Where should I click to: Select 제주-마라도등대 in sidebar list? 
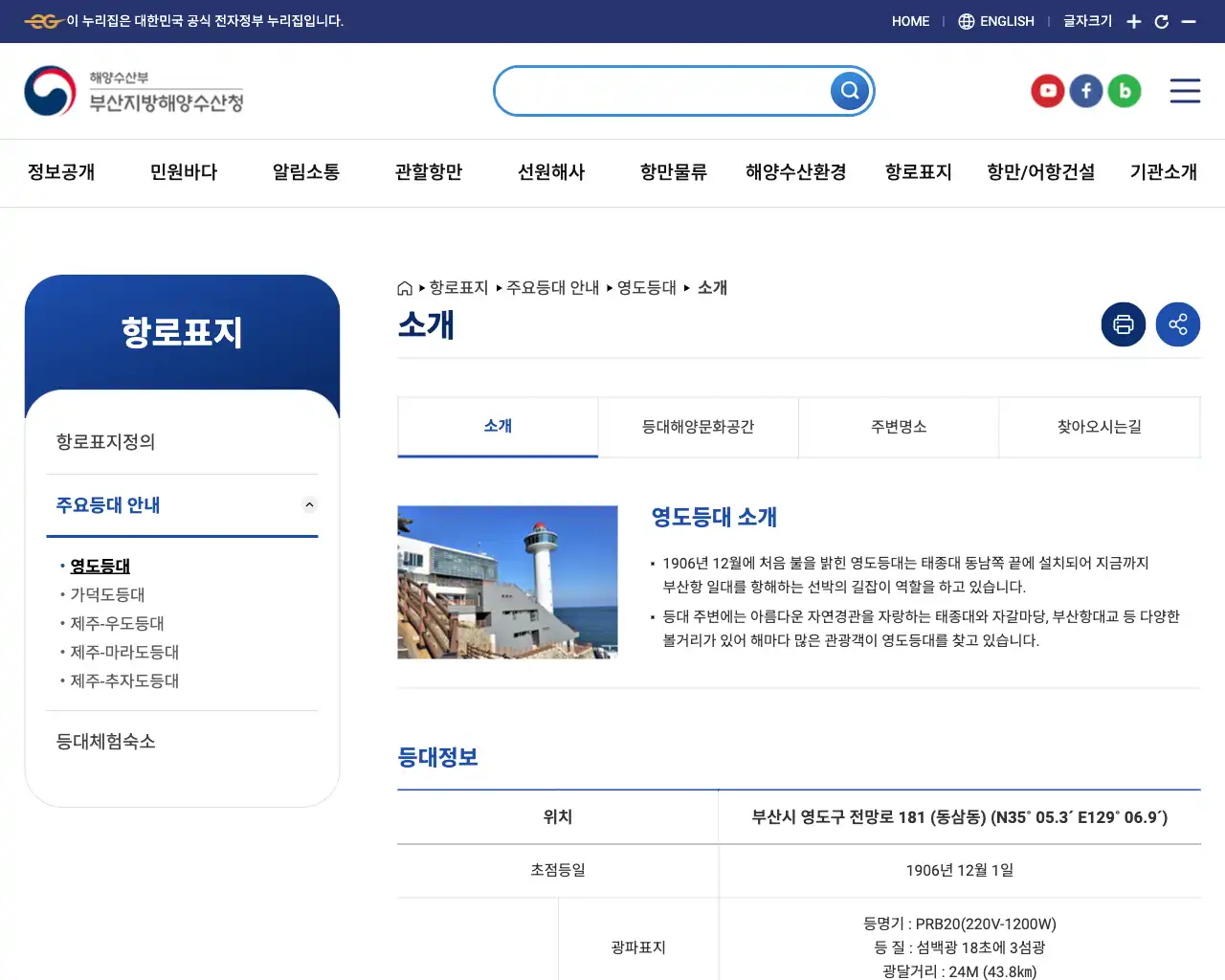click(124, 652)
